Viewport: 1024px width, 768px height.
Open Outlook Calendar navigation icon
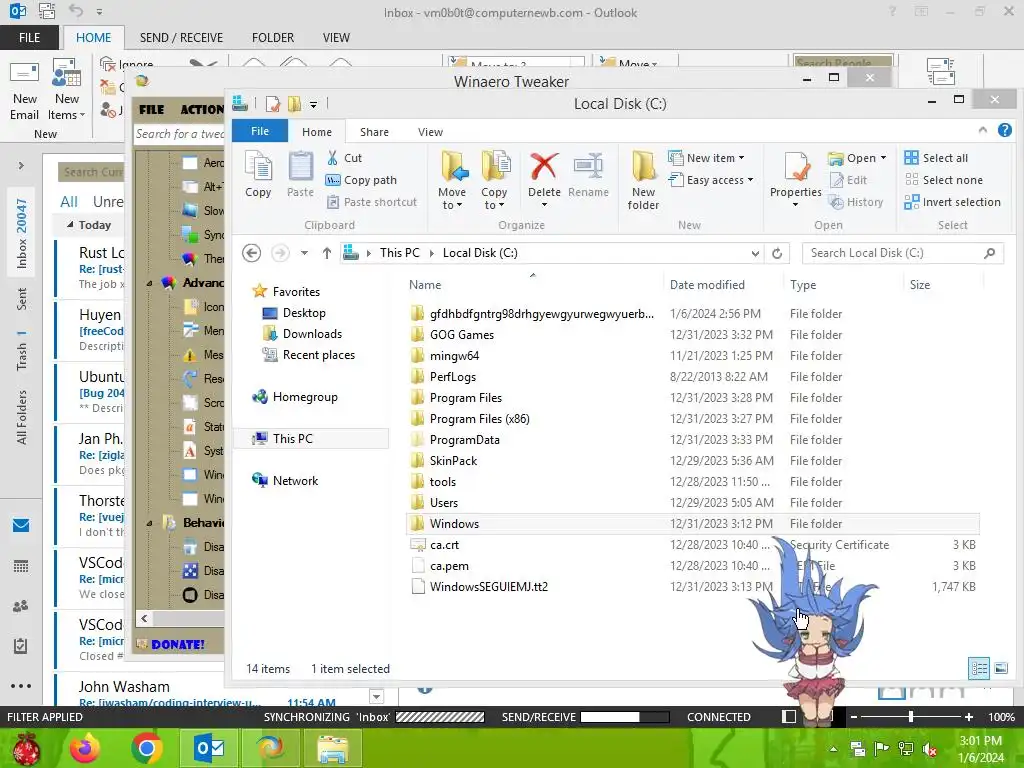coord(21,566)
